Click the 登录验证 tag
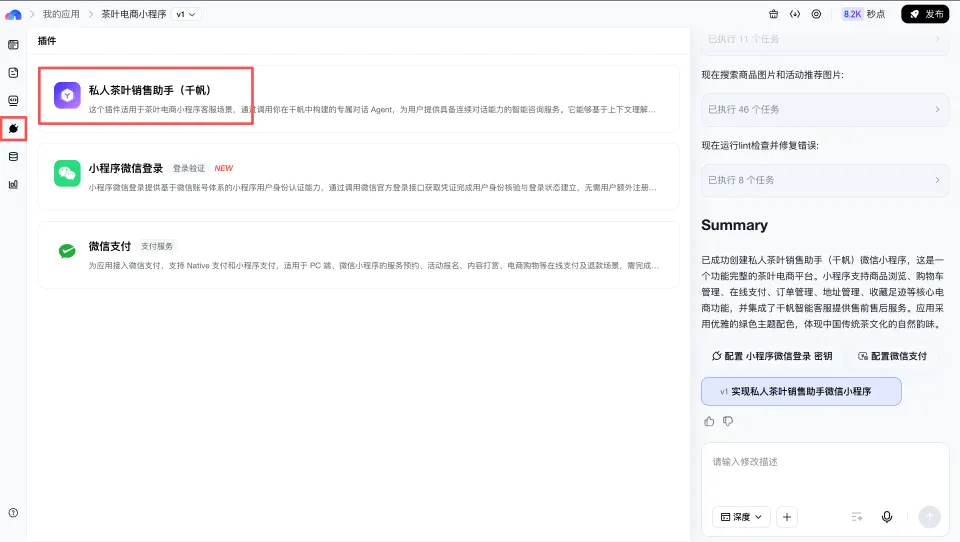 click(x=189, y=168)
